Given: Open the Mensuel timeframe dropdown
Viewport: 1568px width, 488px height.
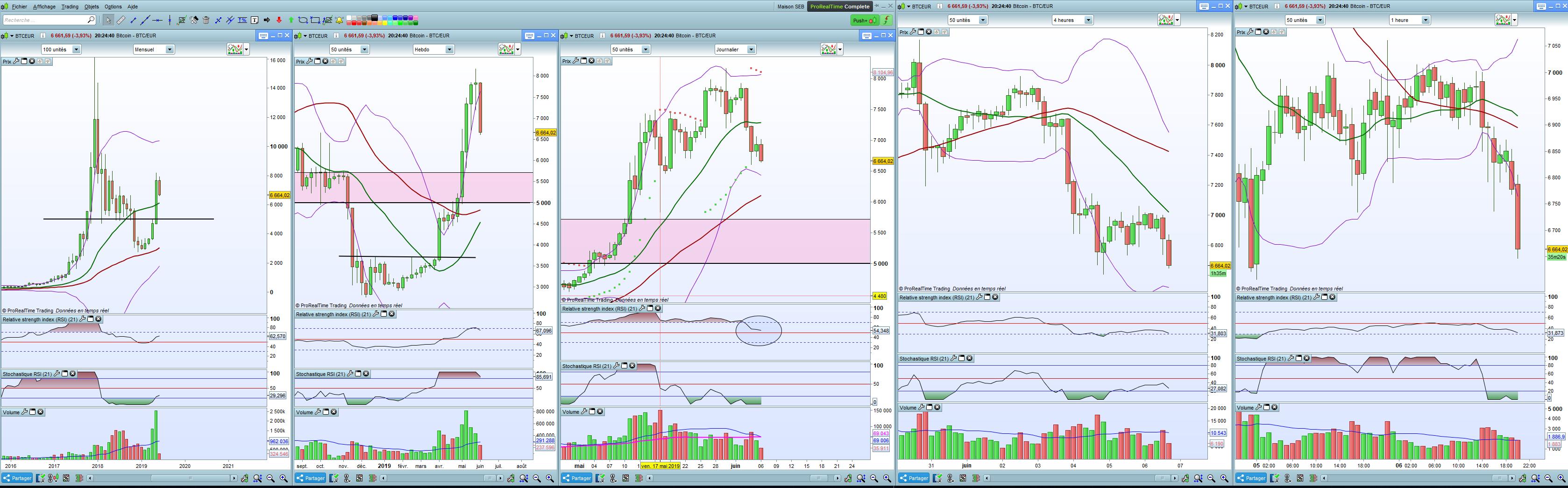Looking at the screenshot, I should point(169,50).
